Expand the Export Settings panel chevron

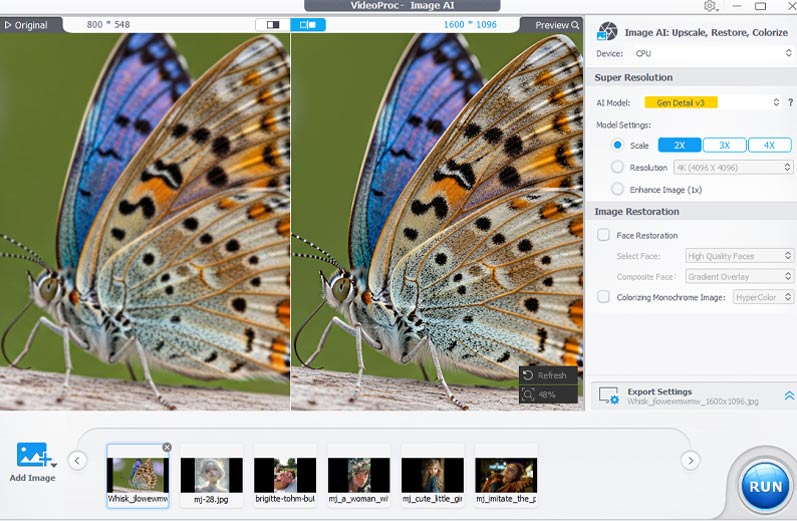pos(788,396)
